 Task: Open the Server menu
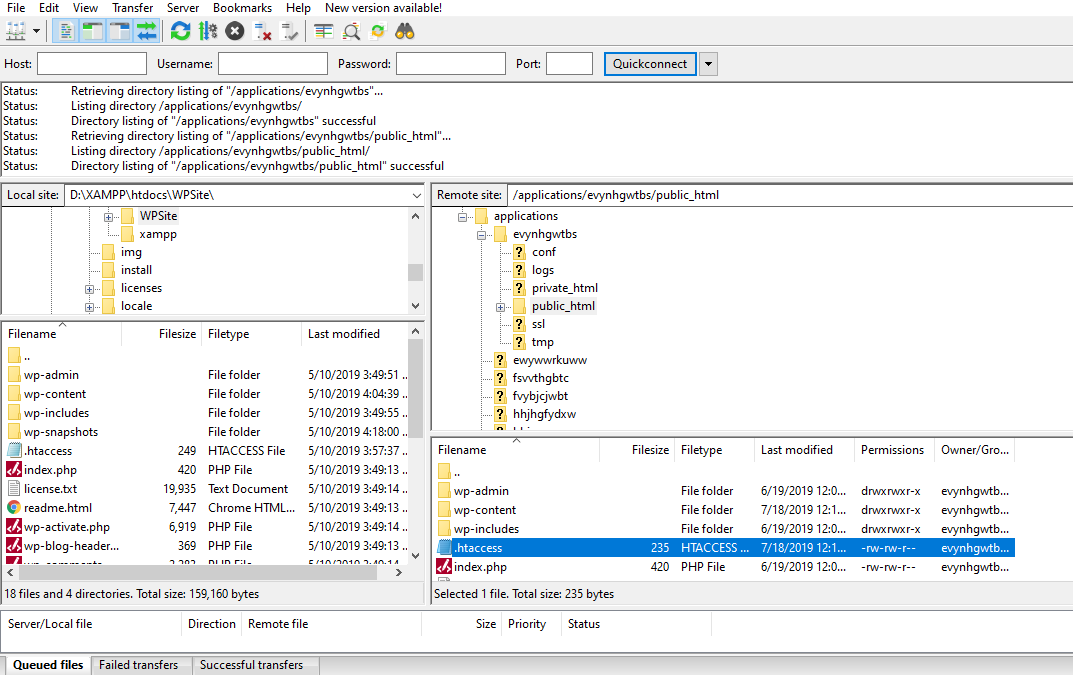pos(183,8)
